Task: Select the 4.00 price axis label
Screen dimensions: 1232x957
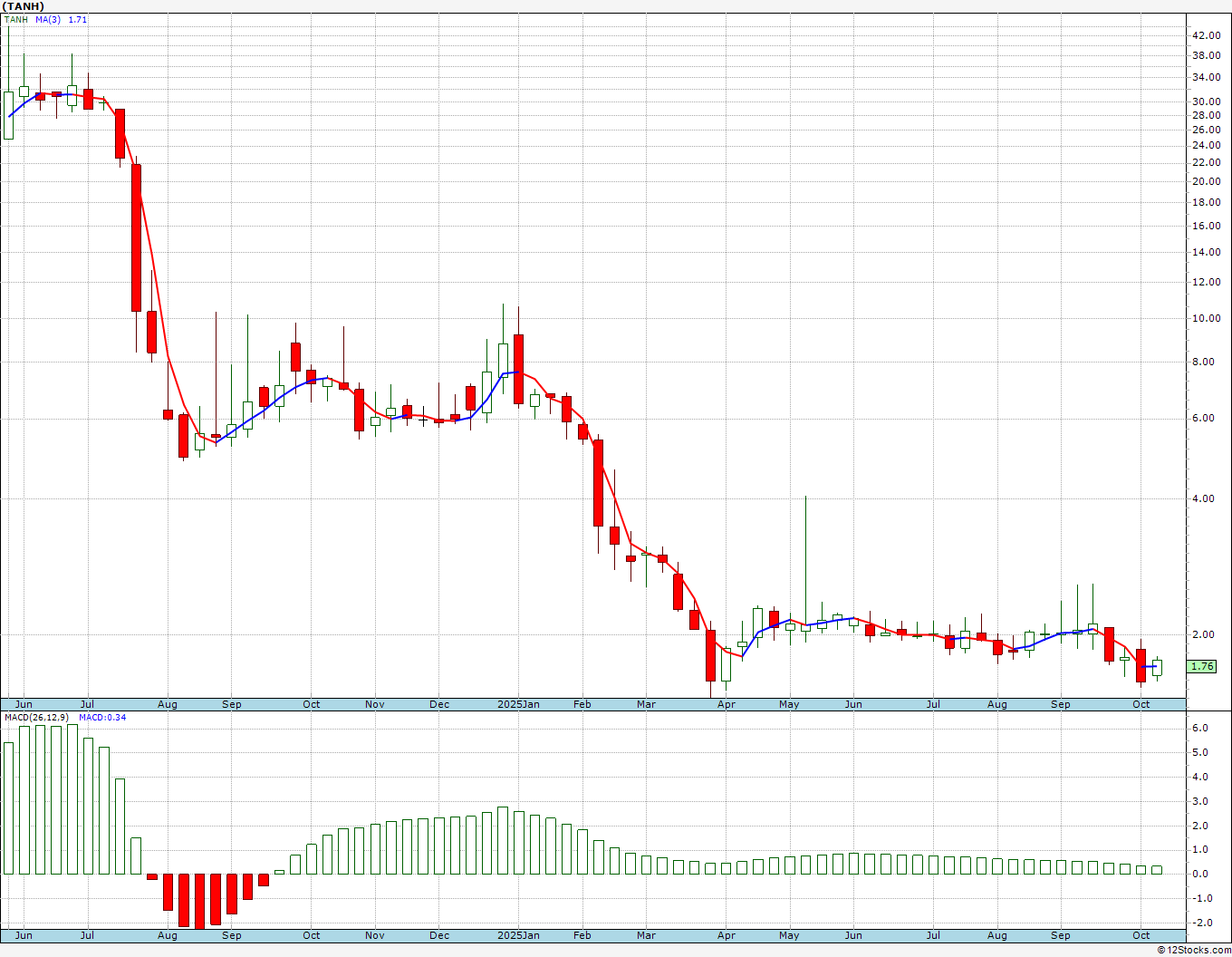Action: click(x=1203, y=498)
